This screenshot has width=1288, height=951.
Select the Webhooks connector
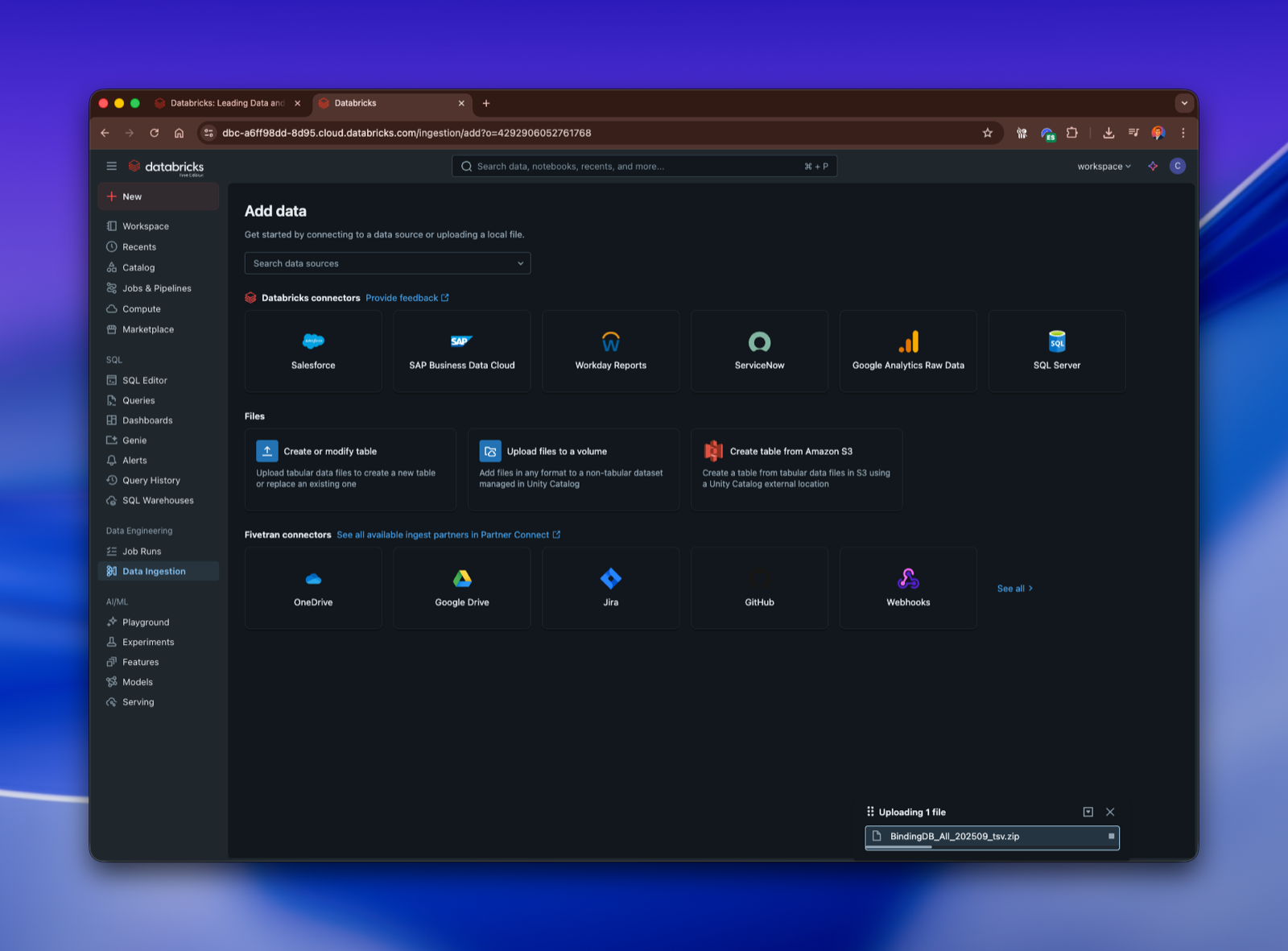907,587
